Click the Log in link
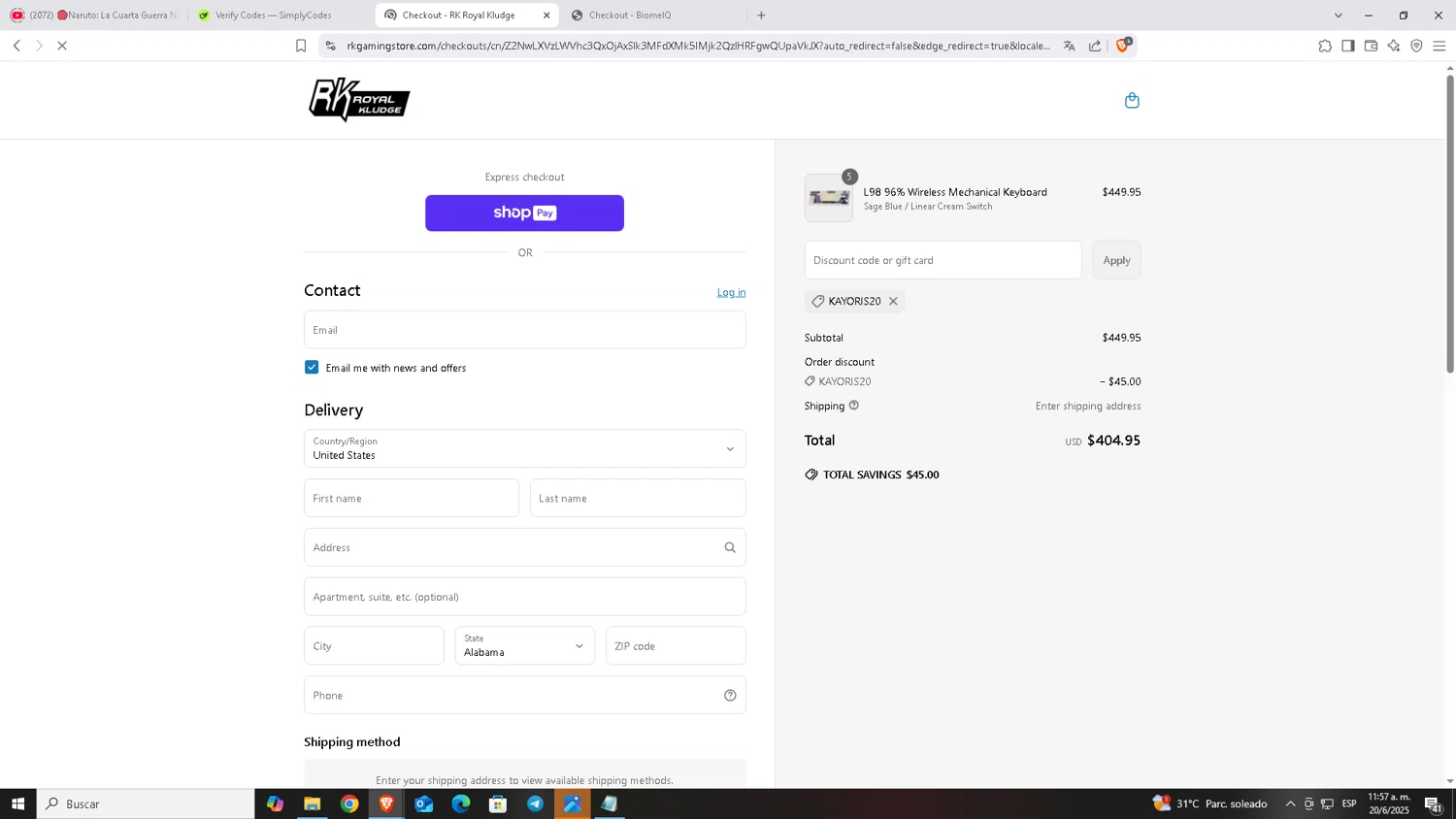Screen dimensions: 1456x819 point(731,292)
